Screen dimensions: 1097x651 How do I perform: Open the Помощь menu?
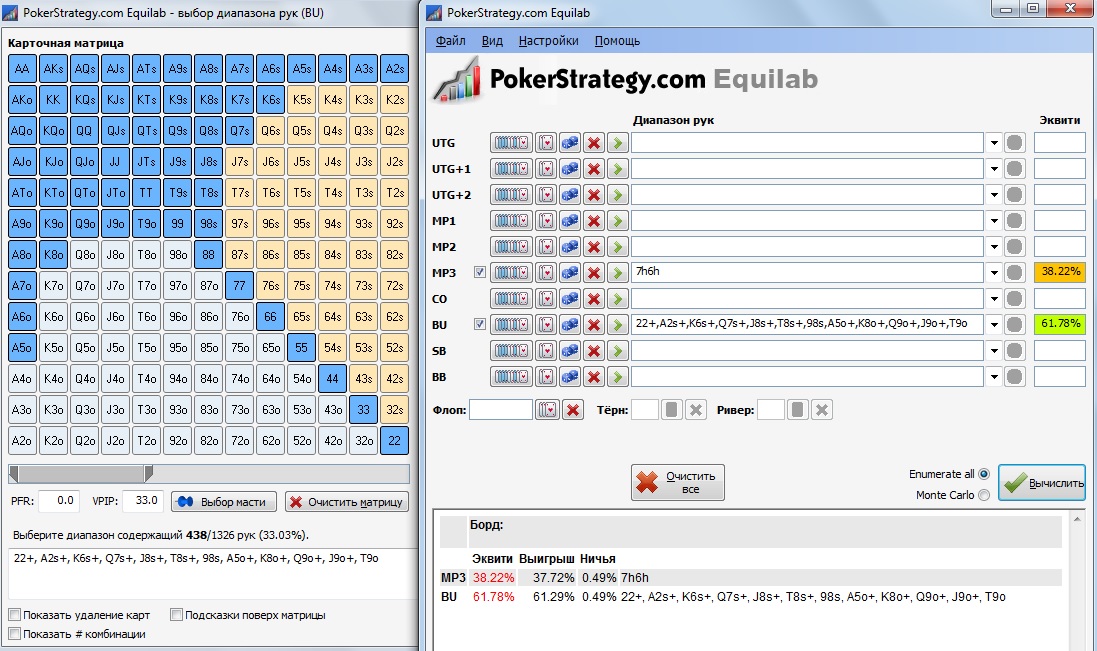[x=617, y=41]
